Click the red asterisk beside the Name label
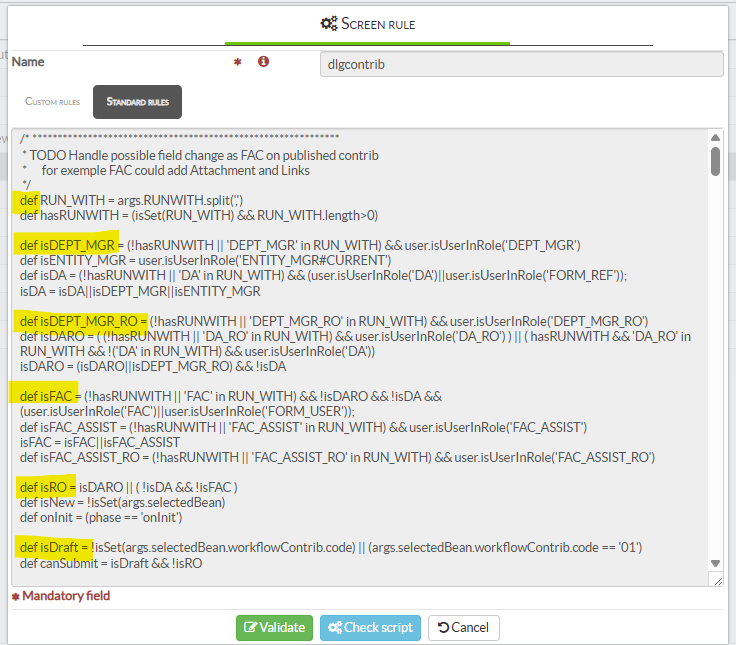 (x=237, y=62)
